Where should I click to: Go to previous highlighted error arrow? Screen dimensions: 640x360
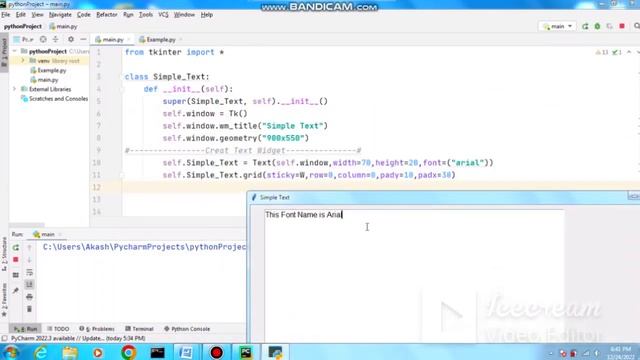click(629, 52)
